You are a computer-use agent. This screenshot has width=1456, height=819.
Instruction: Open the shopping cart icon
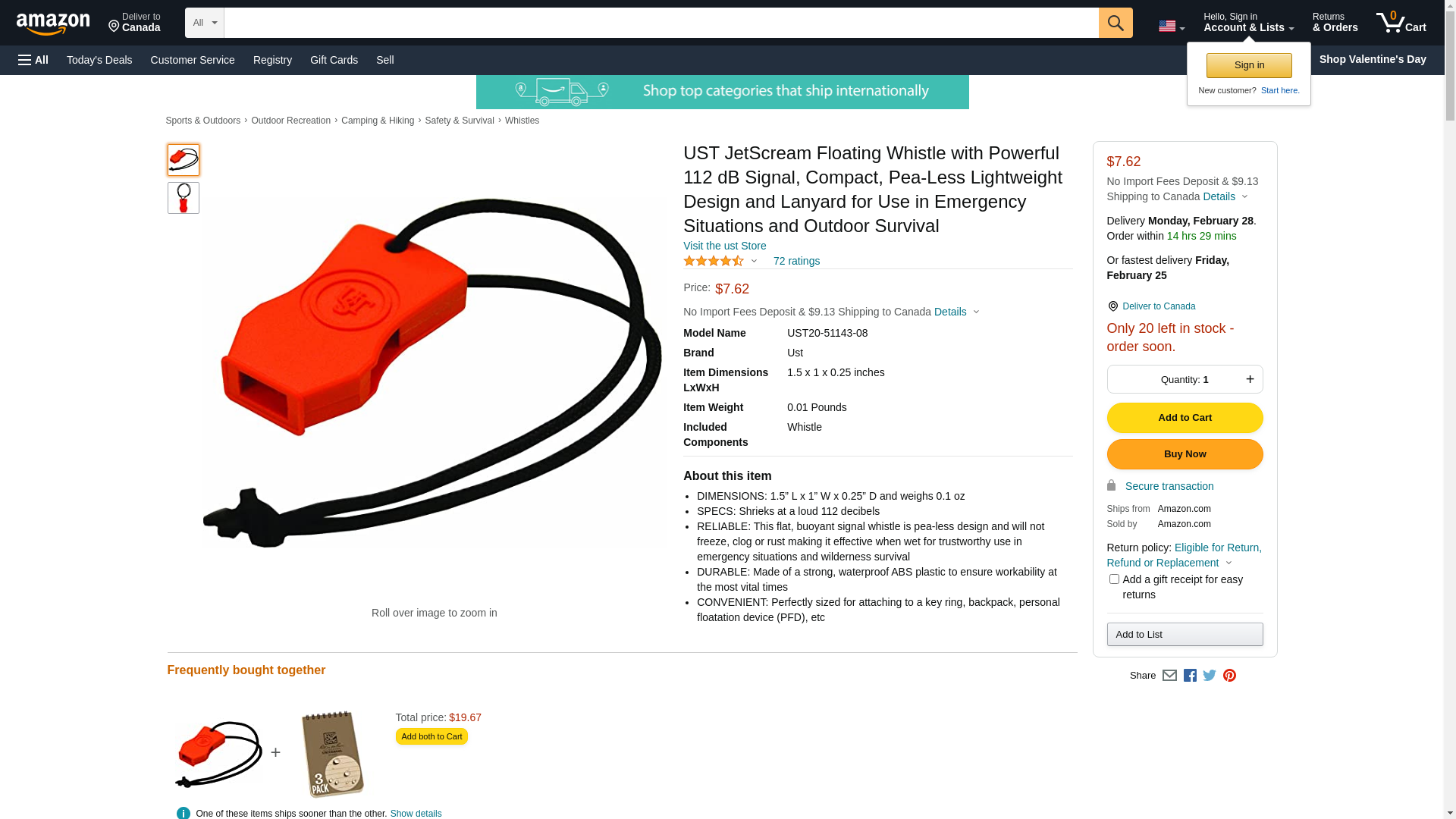coord(1401,23)
